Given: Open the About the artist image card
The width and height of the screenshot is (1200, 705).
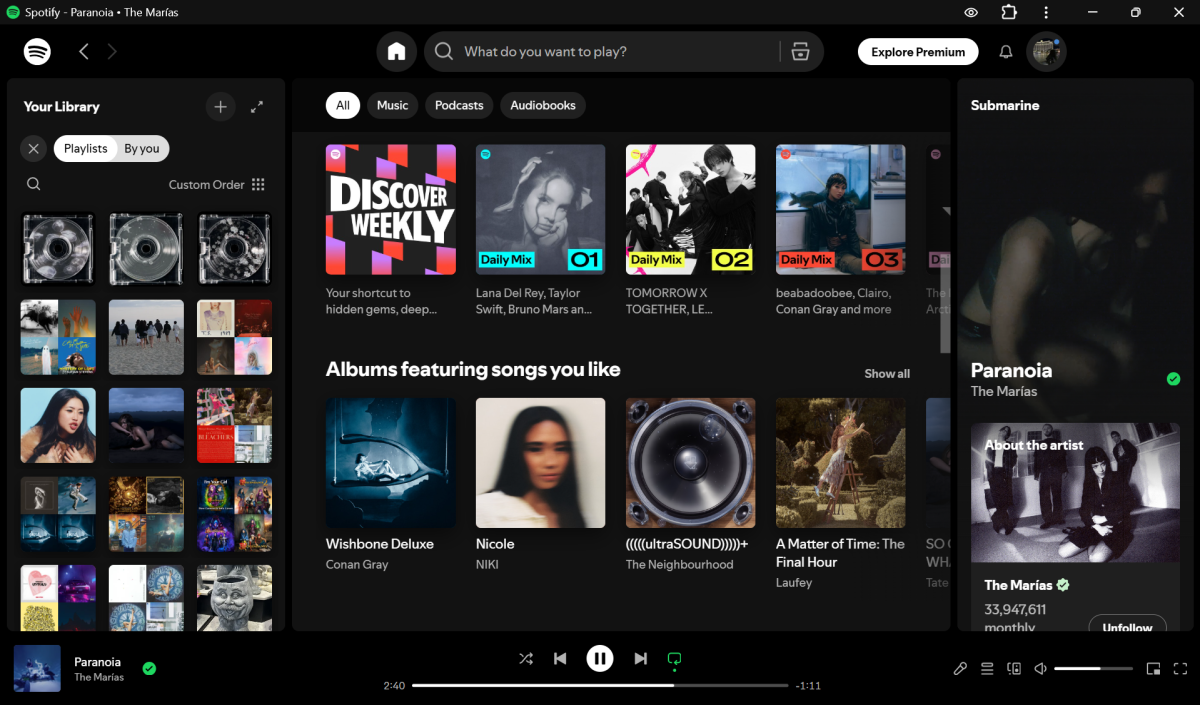Looking at the screenshot, I should [1075, 493].
